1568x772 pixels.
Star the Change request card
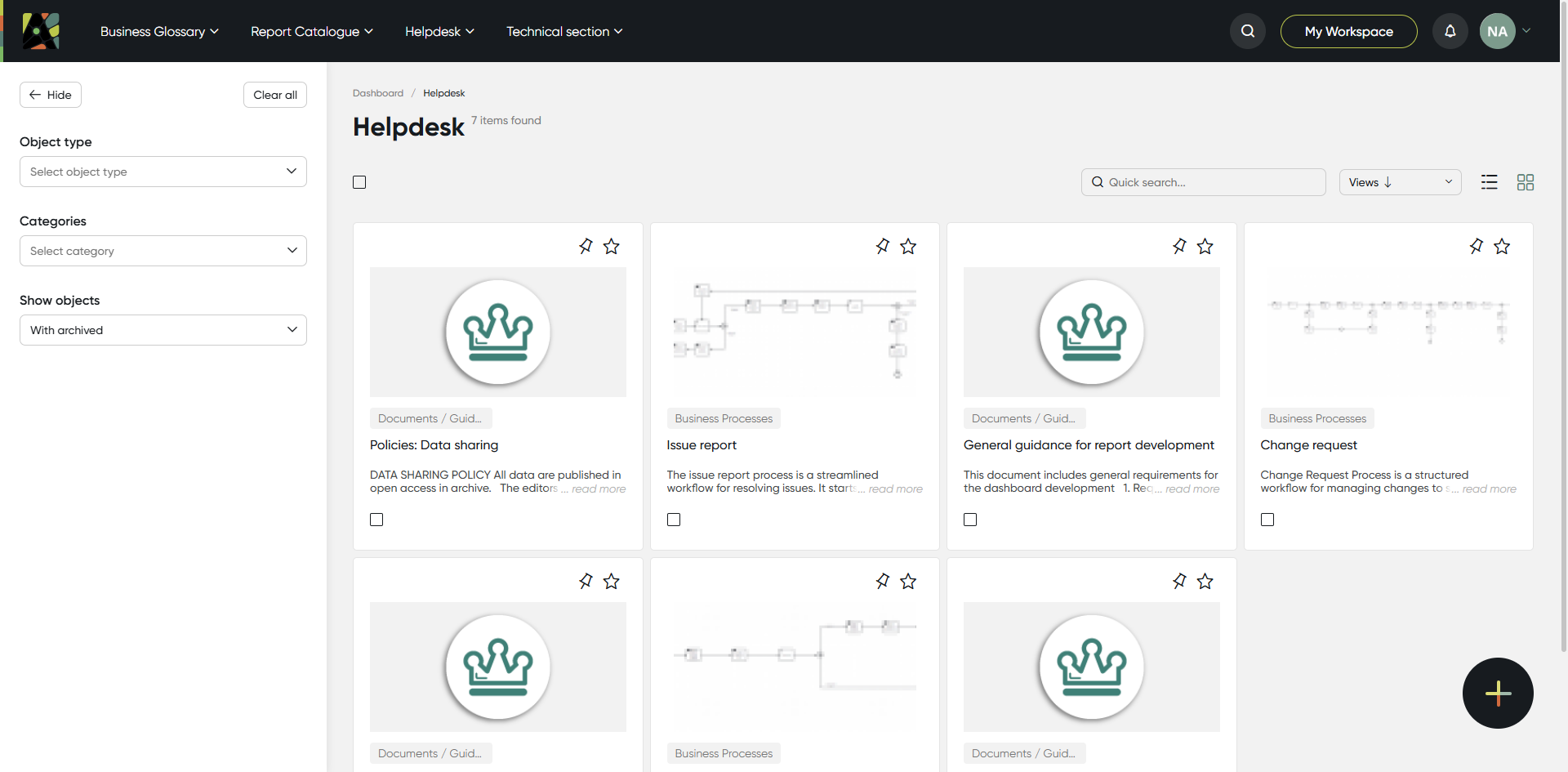[1502, 246]
